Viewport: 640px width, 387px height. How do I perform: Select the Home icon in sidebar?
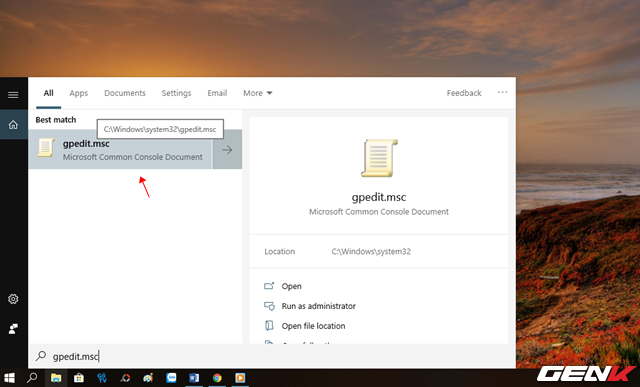[x=13, y=125]
